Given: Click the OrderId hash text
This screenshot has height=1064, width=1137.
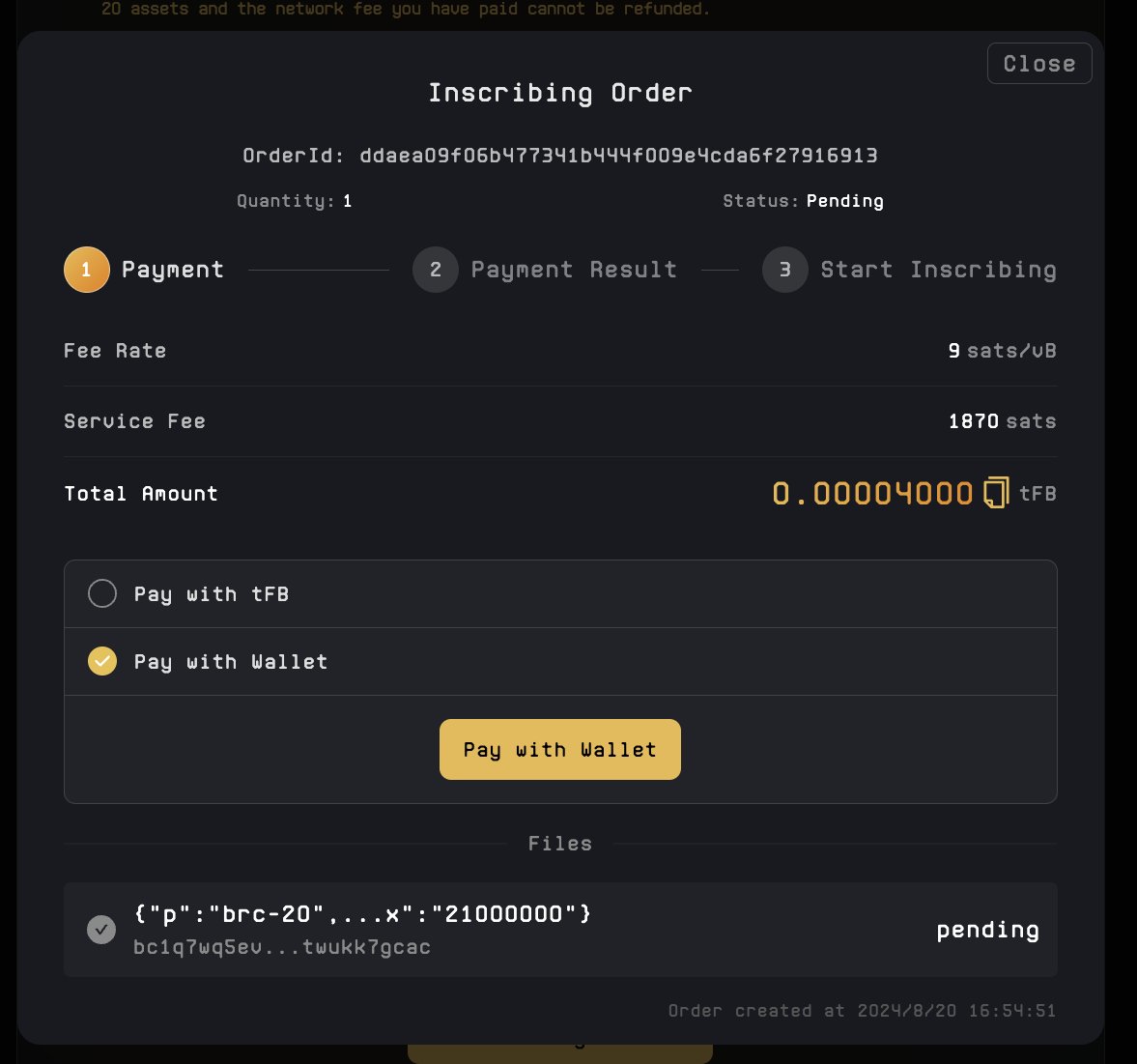Looking at the screenshot, I should point(618,156).
